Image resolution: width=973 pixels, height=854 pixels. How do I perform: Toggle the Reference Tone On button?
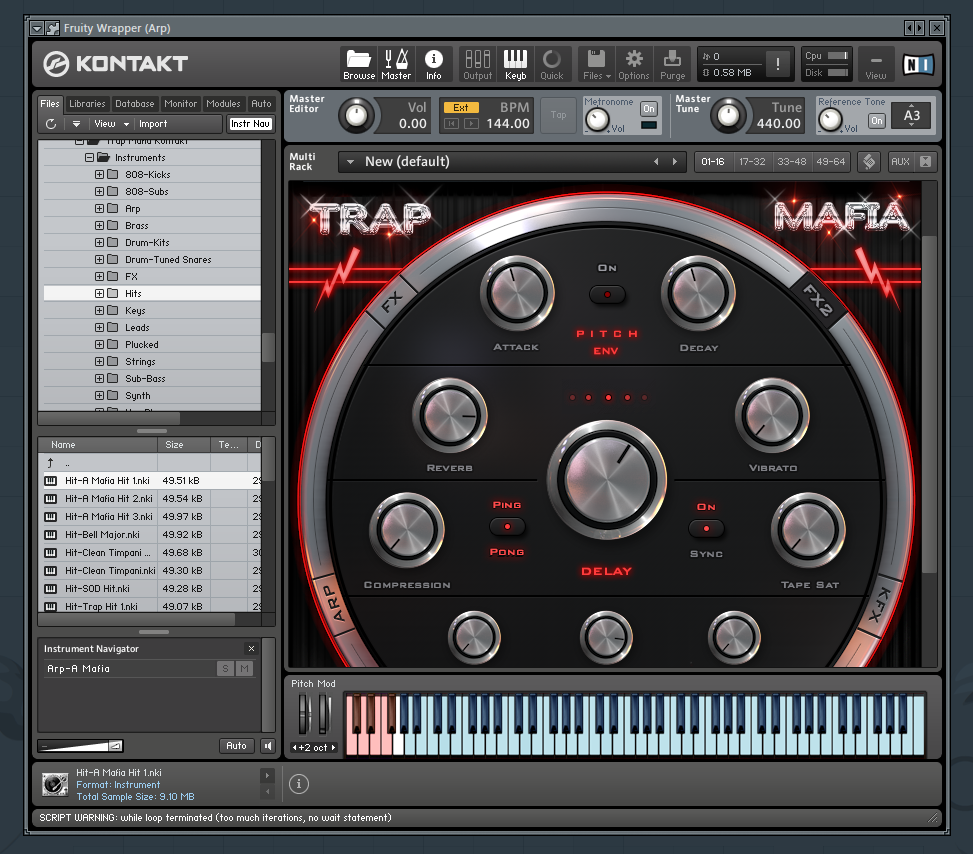[876, 120]
